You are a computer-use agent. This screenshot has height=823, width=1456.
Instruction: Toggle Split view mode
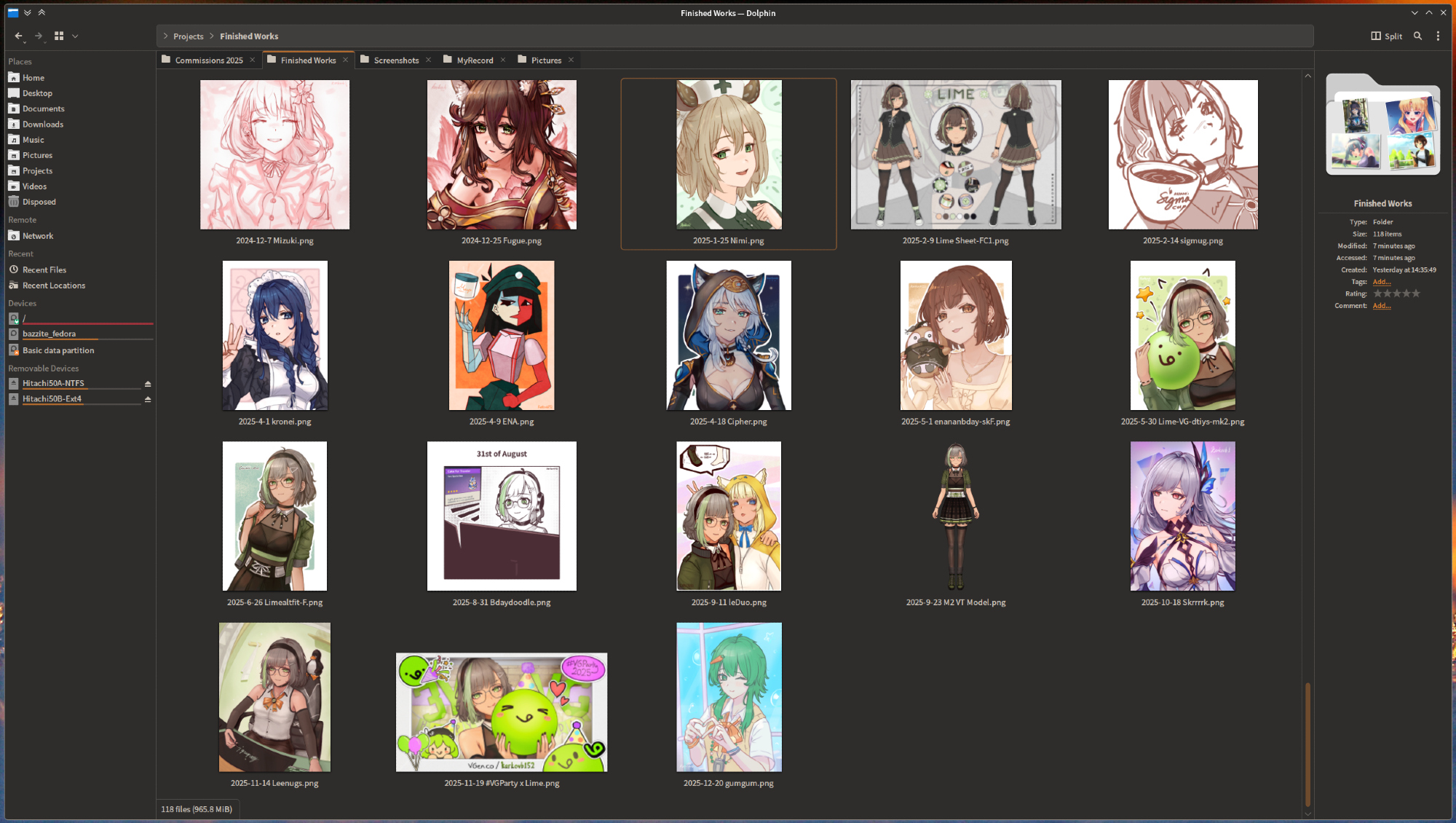[1386, 36]
